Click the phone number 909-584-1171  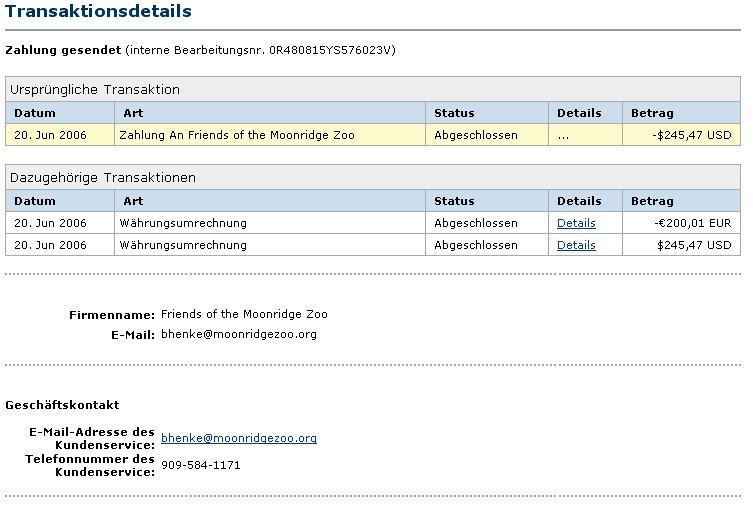[200, 465]
